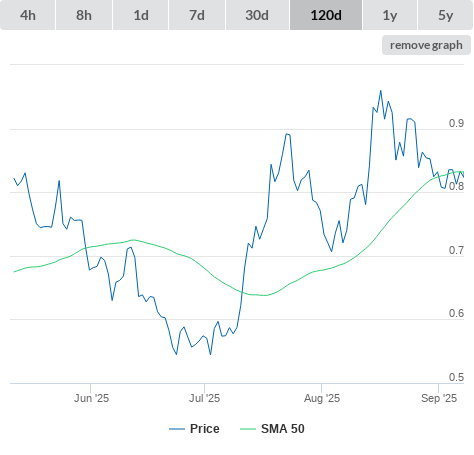
Task: Click the blue Price legend line icon
Action: point(177,429)
